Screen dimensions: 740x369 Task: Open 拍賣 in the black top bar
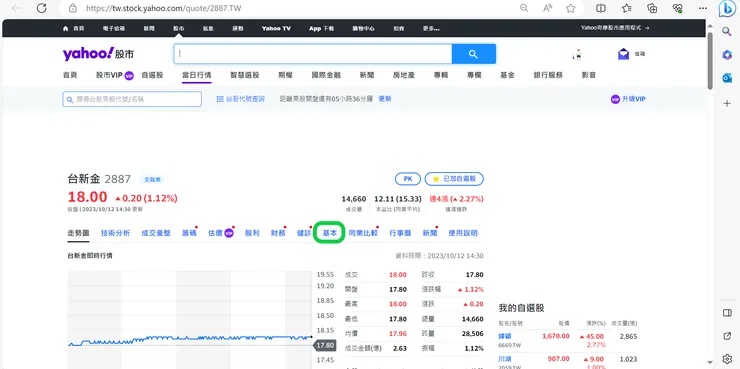coord(399,28)
